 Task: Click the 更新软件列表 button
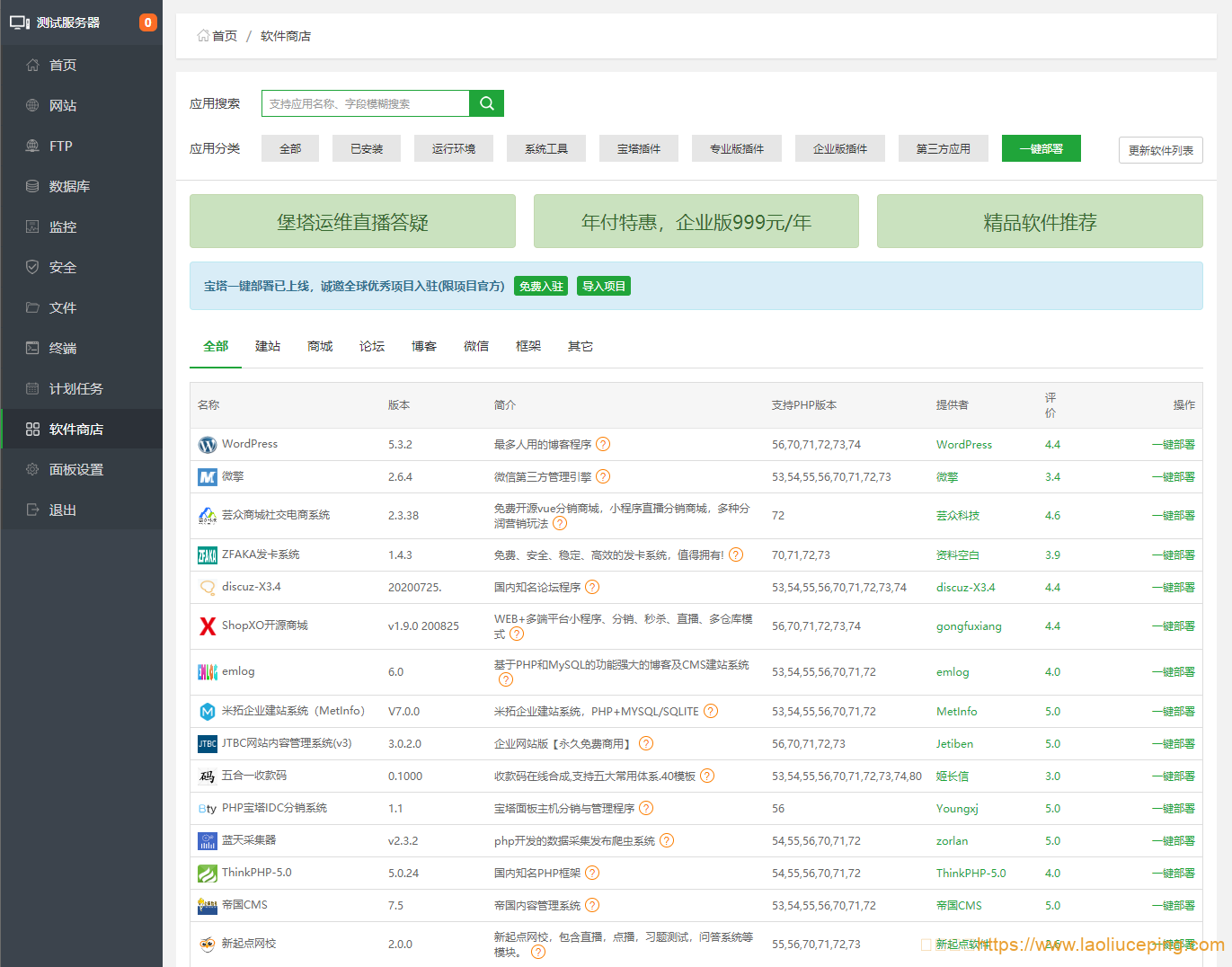pyautogui.click(x=1161, y=150)
